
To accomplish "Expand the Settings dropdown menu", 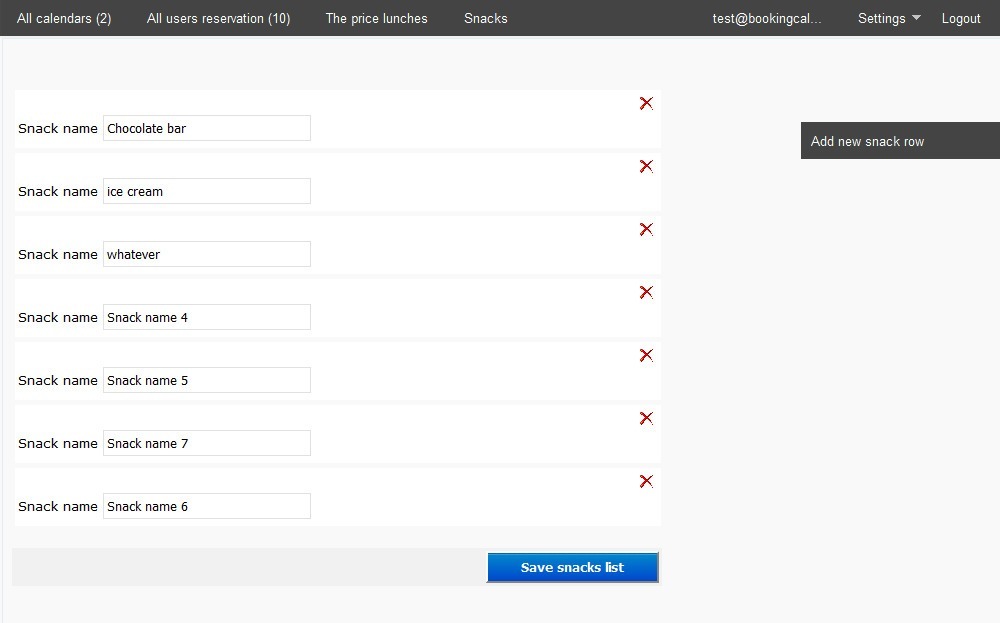I will point(888,18).
